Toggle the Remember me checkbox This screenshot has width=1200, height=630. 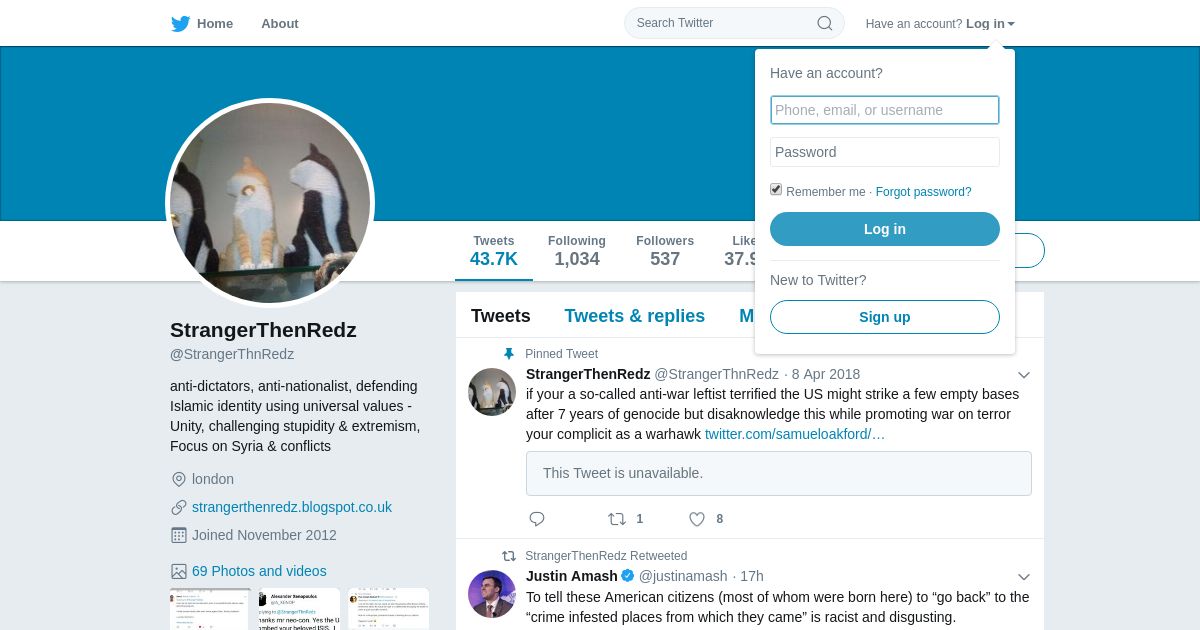776,190
